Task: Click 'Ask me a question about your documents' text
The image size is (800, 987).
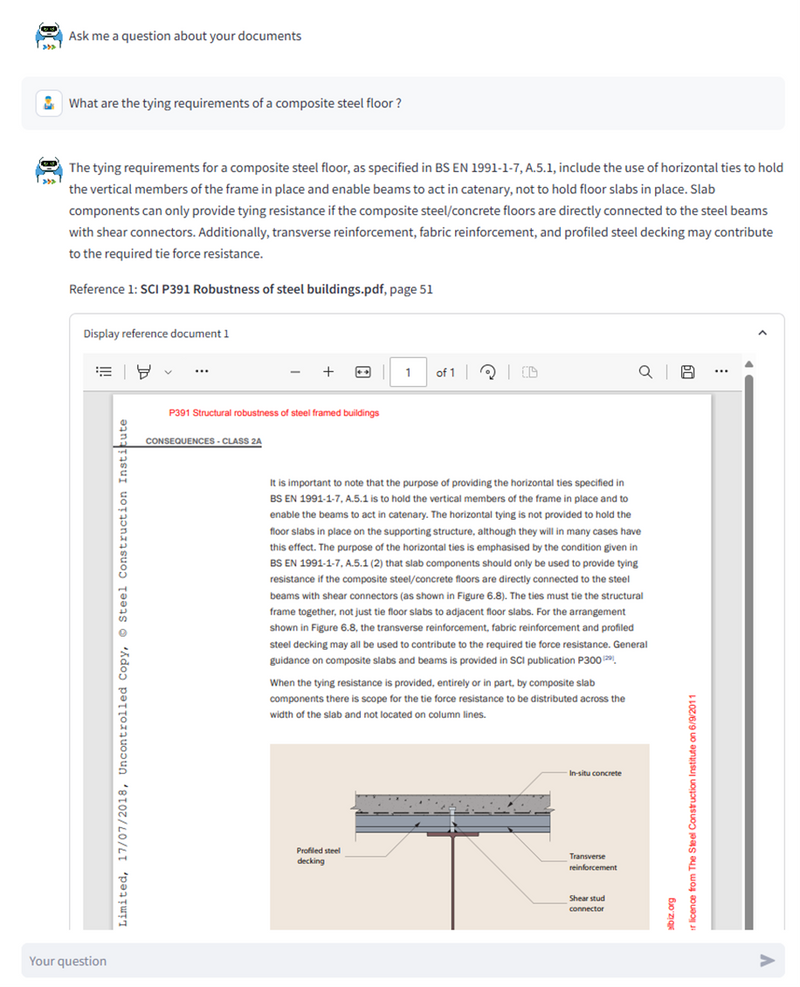Action: (x=185, y=36)
